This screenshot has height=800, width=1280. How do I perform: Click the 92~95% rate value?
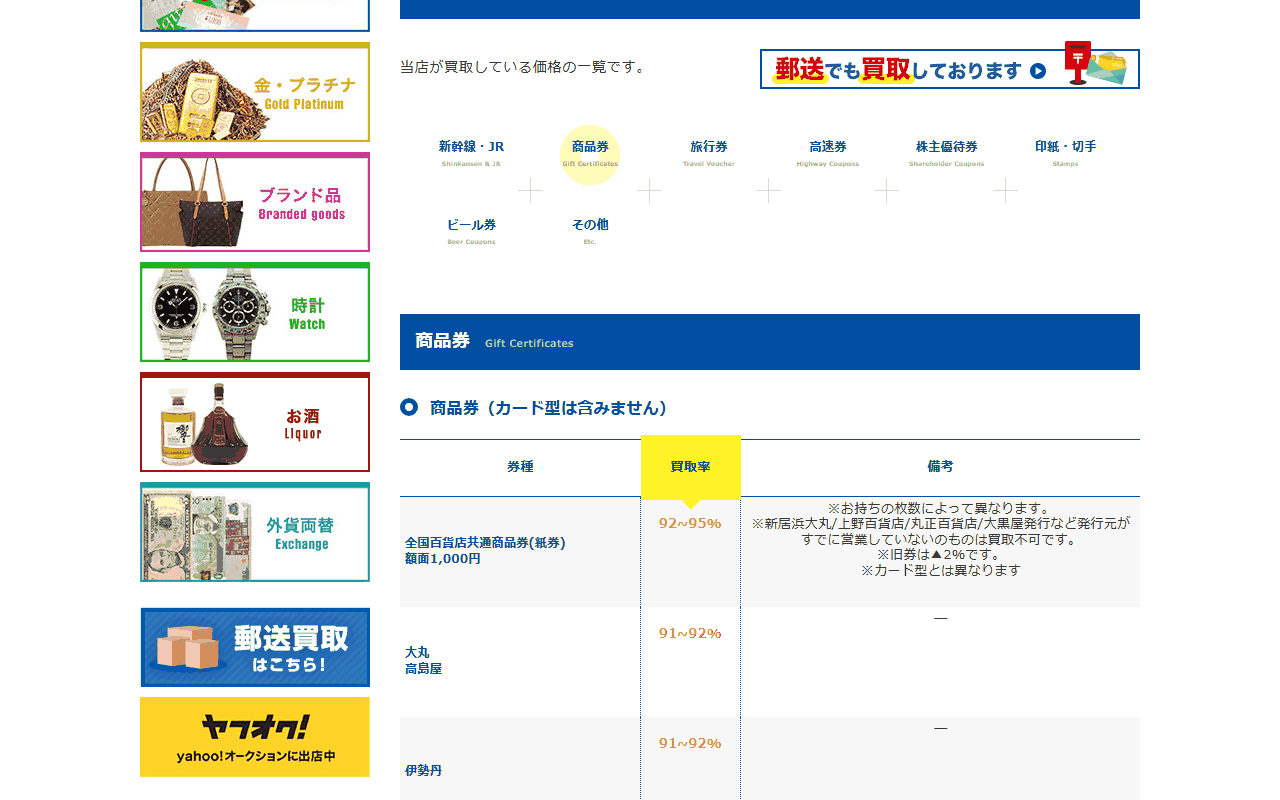coord(690,523)
